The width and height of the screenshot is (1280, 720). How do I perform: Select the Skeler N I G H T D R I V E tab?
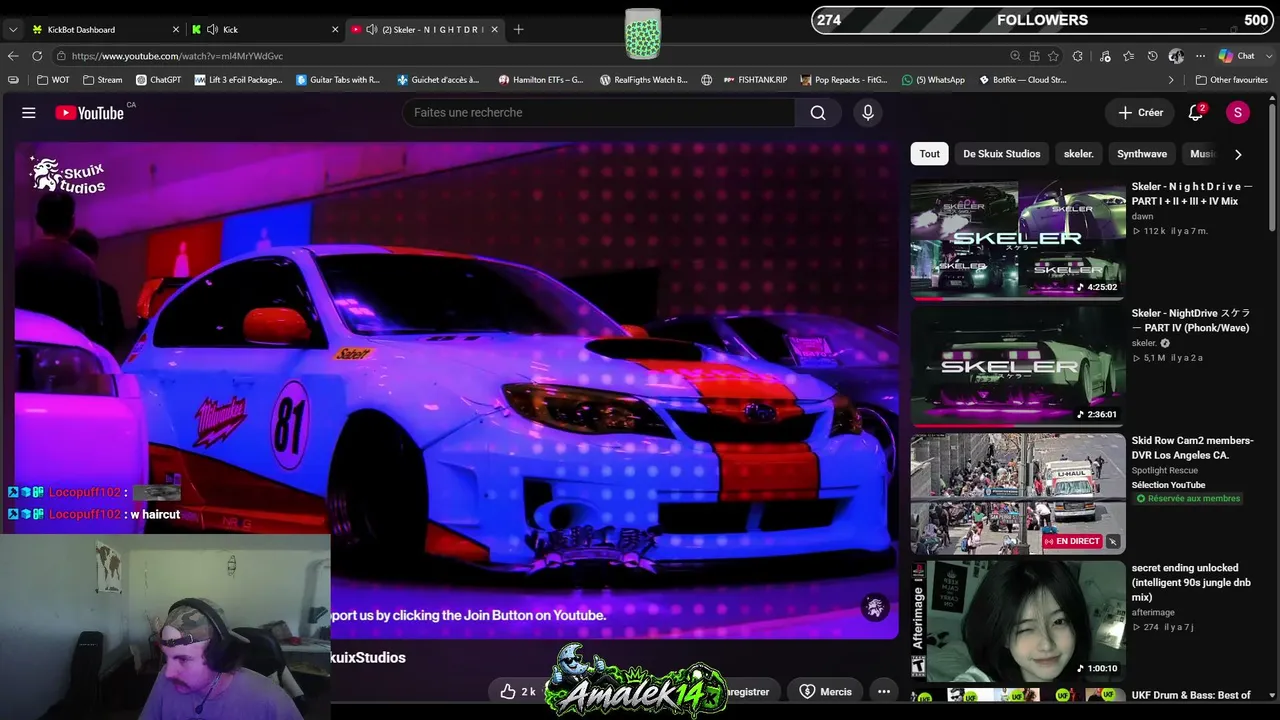(x=425, y=30)
